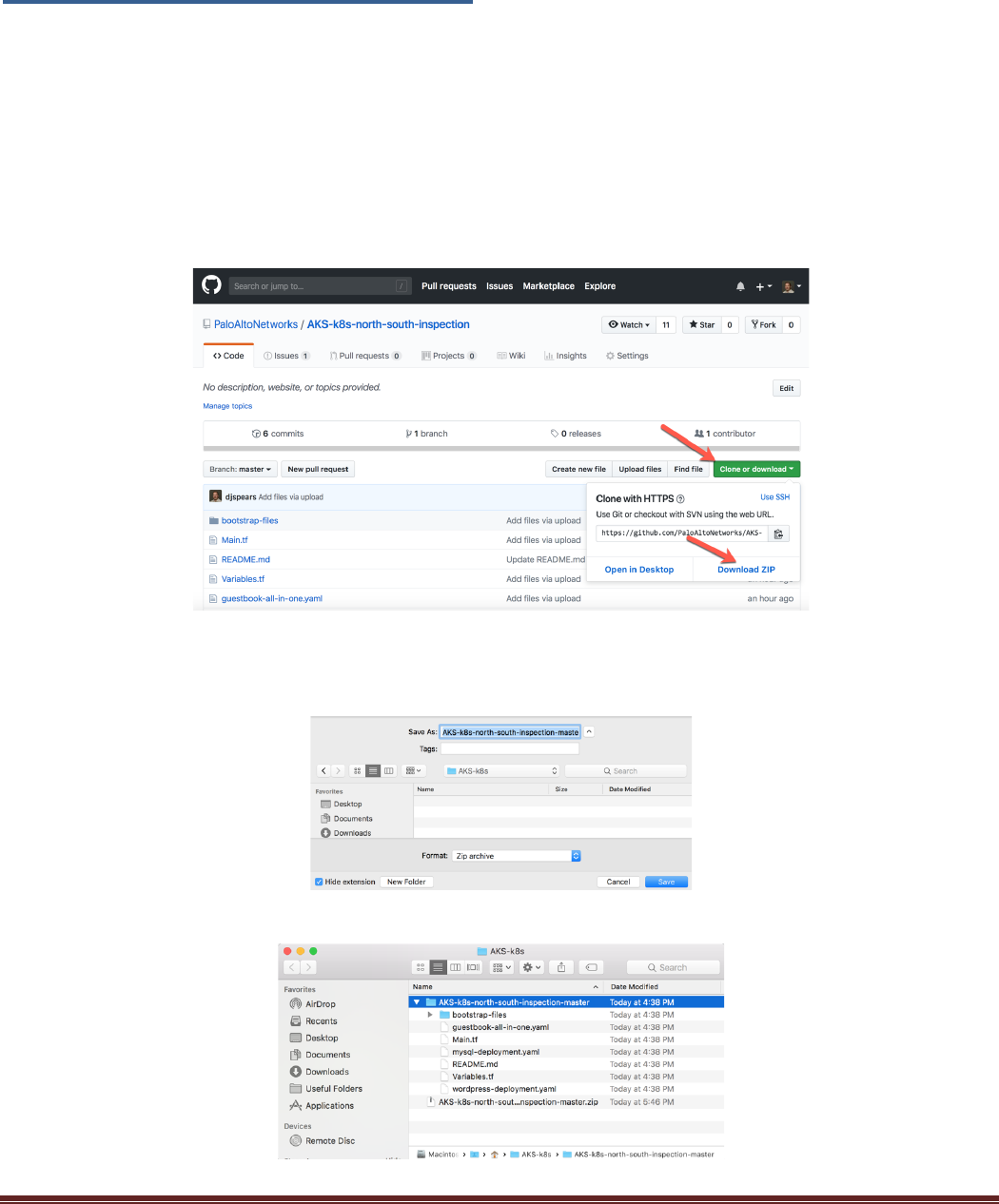Viewport: 999px width, 1204px height.
Task: Fork the repository
Action: click(763, 324)
